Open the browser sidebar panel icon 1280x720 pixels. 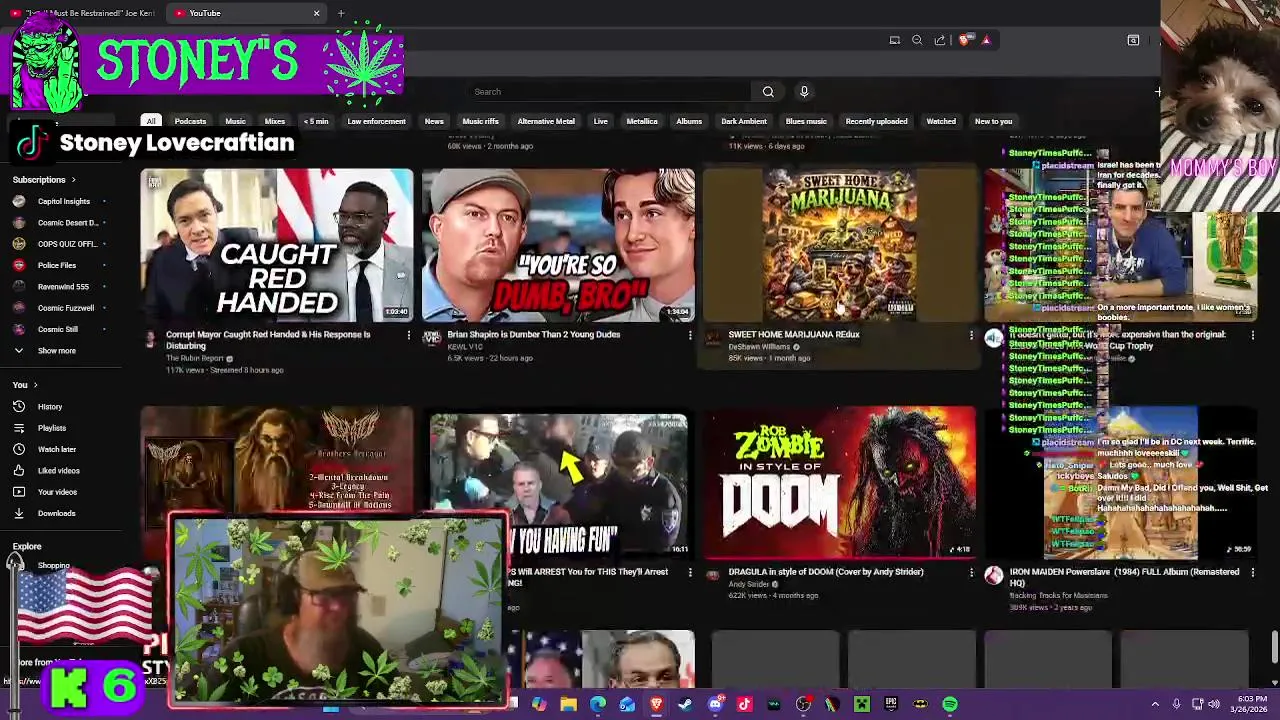click(x=1133, y=40)
